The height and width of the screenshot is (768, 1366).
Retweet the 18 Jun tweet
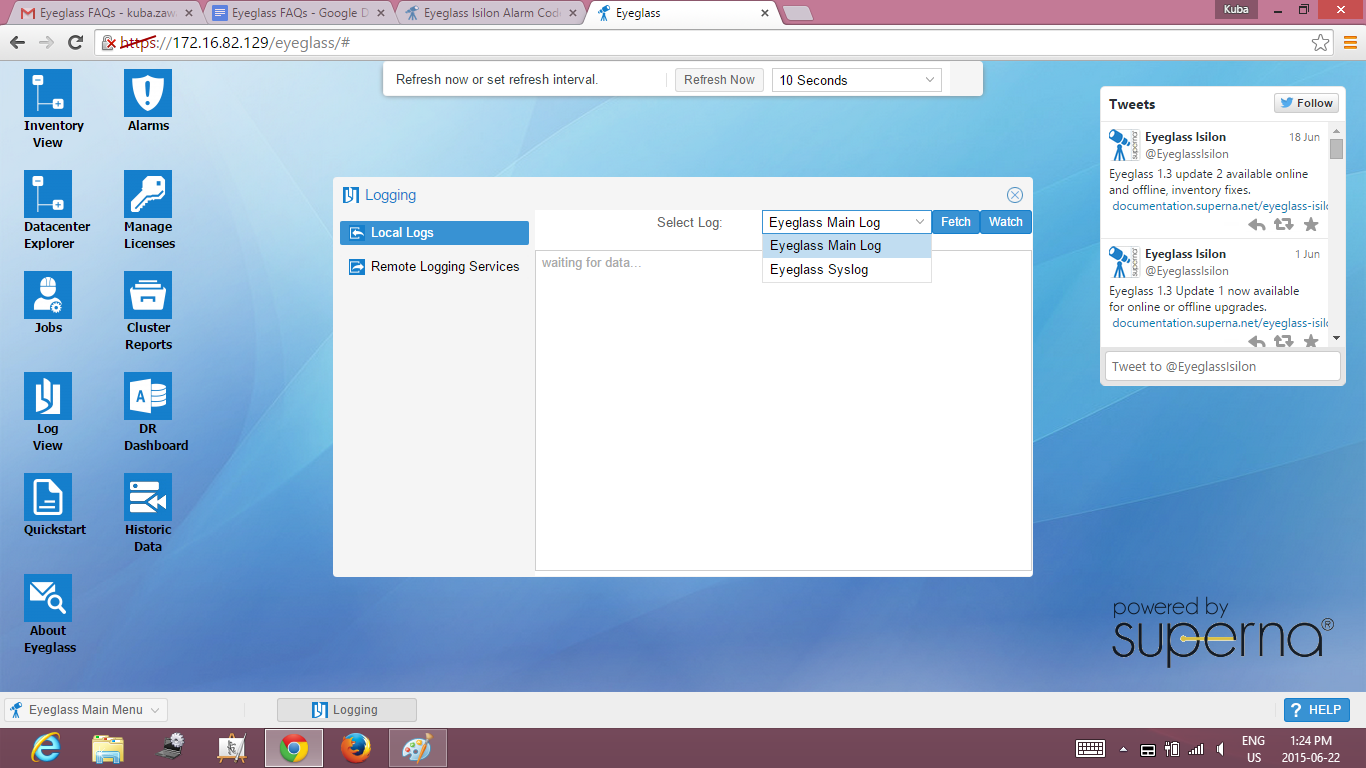(1284, 225)
